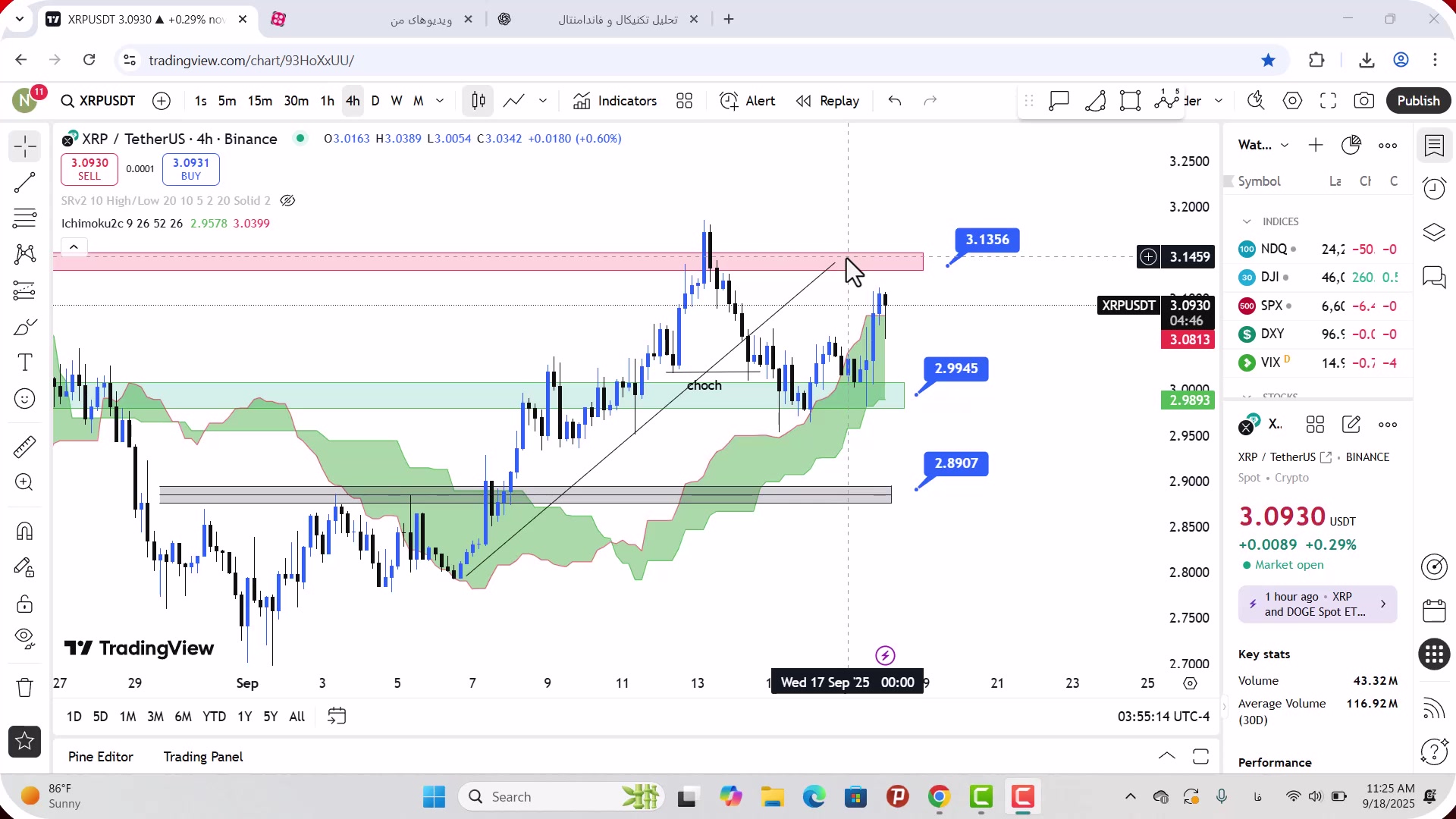Open the Pine Editor tab

(x=101, y=757)
